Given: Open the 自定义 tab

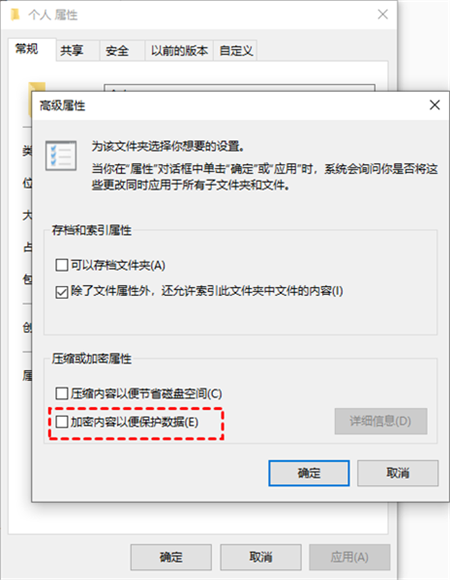Looking at the screenshot, I should (236, 50).
